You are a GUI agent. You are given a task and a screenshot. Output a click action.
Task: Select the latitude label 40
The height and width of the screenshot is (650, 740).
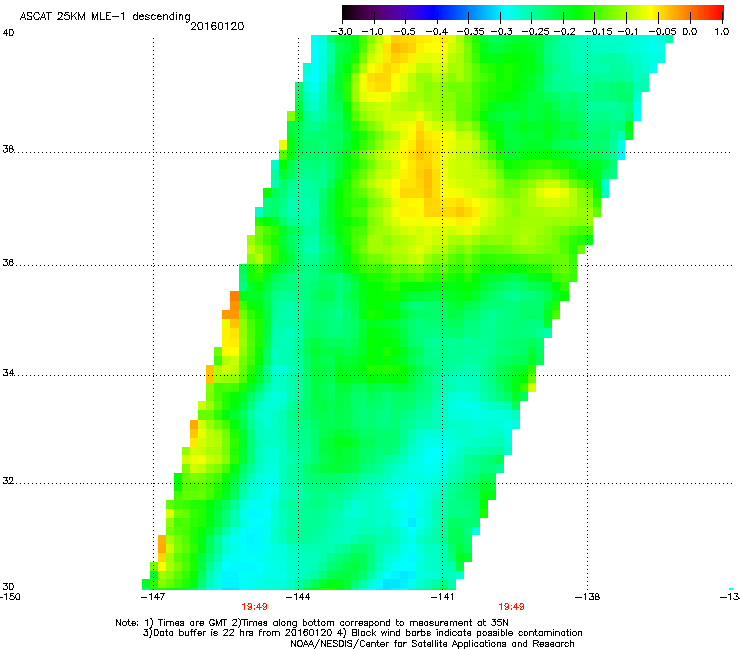click(x=8, y=33)
